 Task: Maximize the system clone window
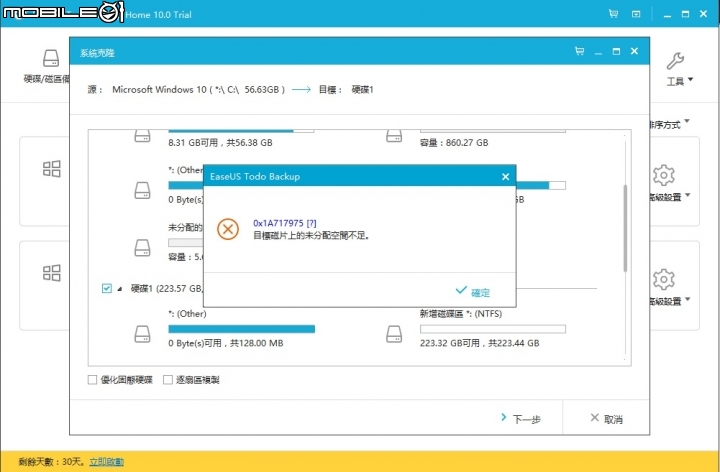(616, 51)
